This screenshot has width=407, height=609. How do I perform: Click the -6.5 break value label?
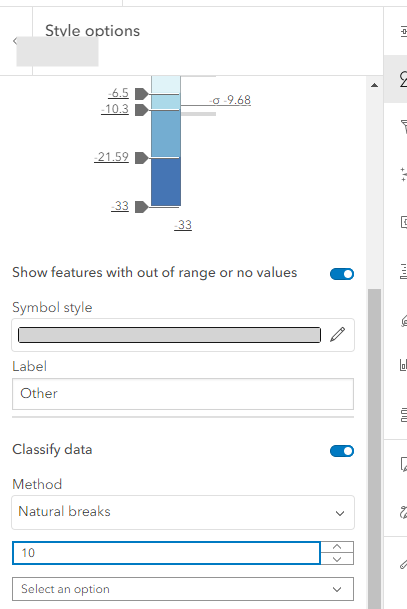[x=118, y=93]
